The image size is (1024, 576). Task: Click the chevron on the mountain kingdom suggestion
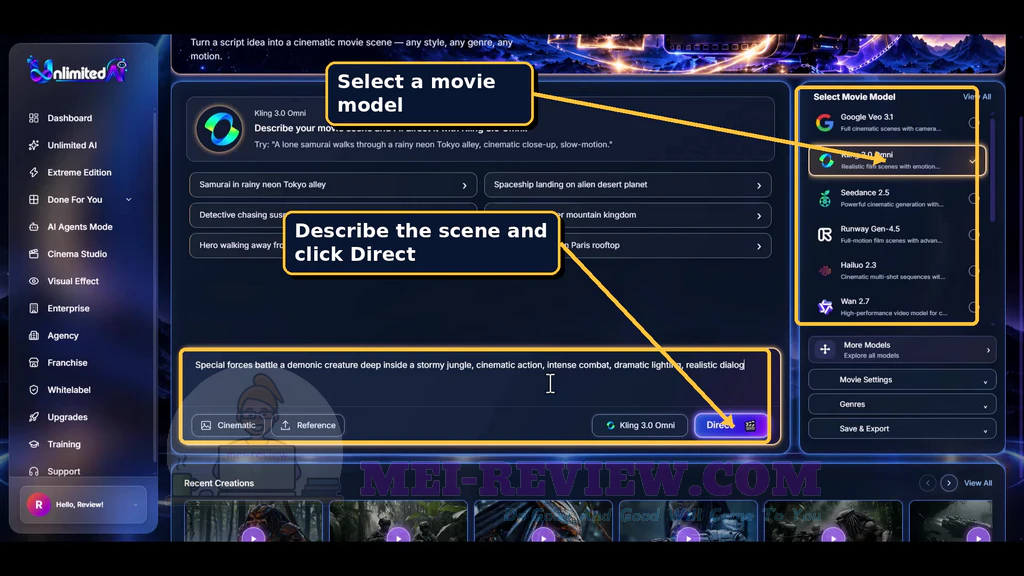click(x=759, y=216)
